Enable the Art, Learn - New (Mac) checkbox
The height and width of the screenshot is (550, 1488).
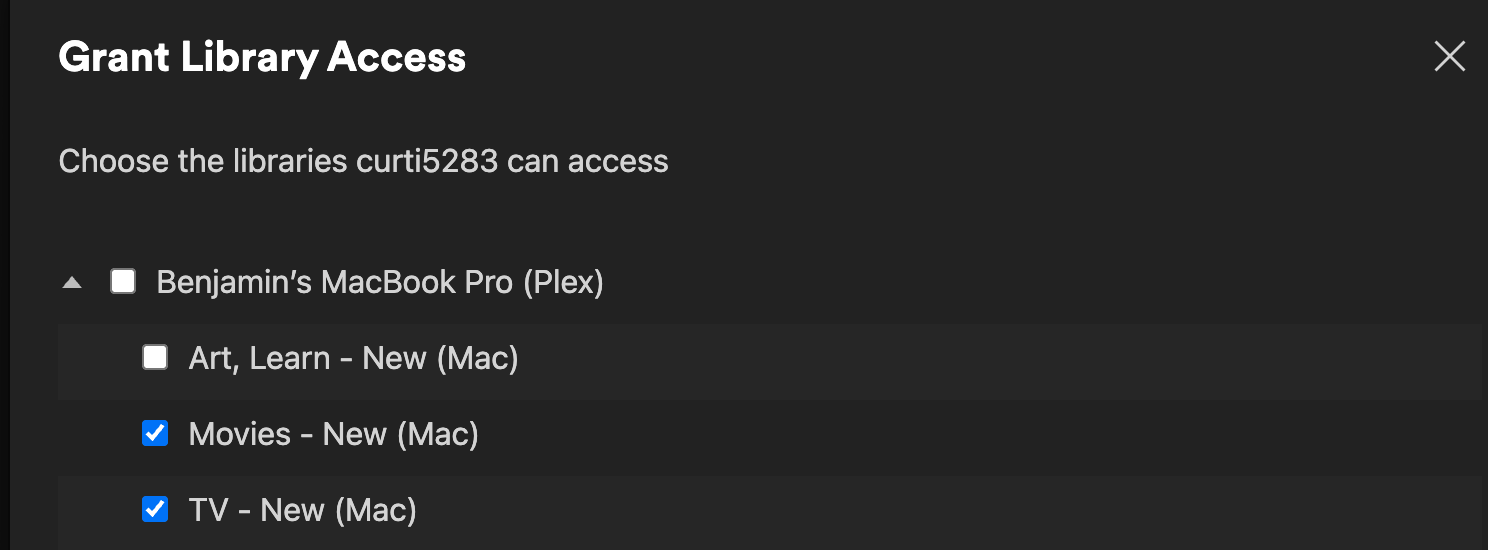coord(155,357)
